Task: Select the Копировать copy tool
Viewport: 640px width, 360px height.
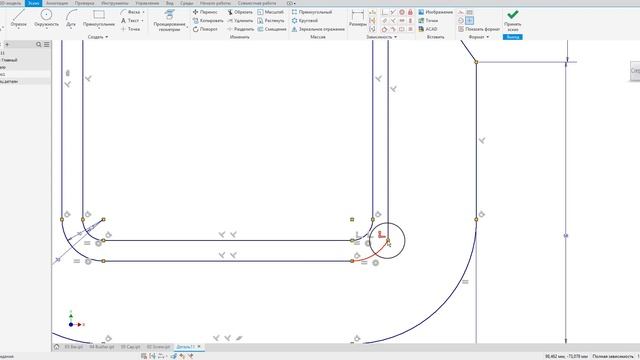Action: [208, 20]
